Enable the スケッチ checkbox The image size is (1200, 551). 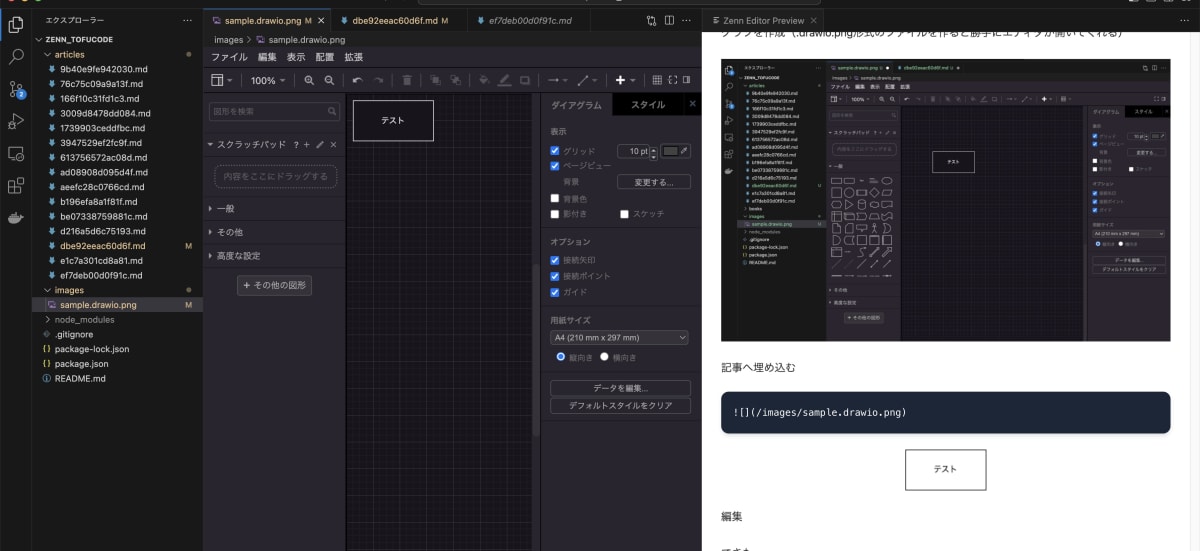(624, 213)
